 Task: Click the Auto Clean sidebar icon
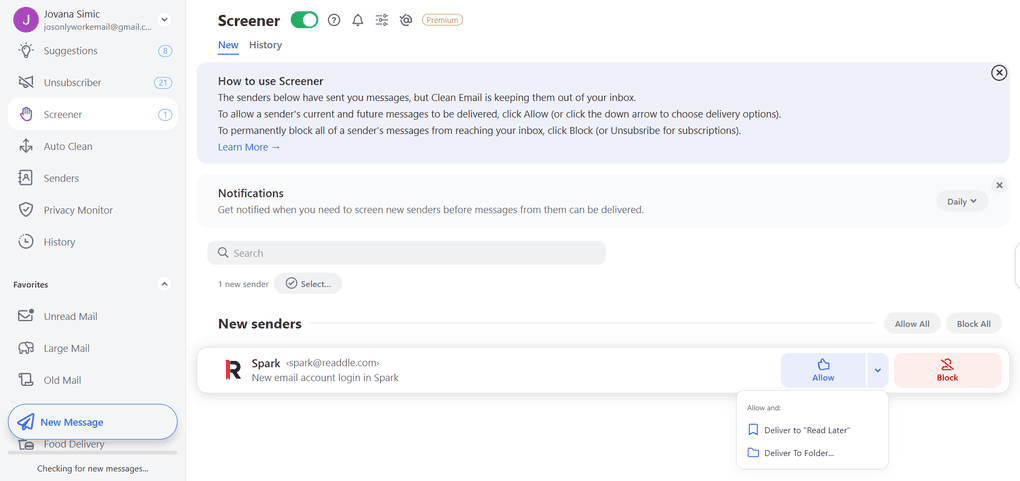pyautogui.click(x=25, y=146)
